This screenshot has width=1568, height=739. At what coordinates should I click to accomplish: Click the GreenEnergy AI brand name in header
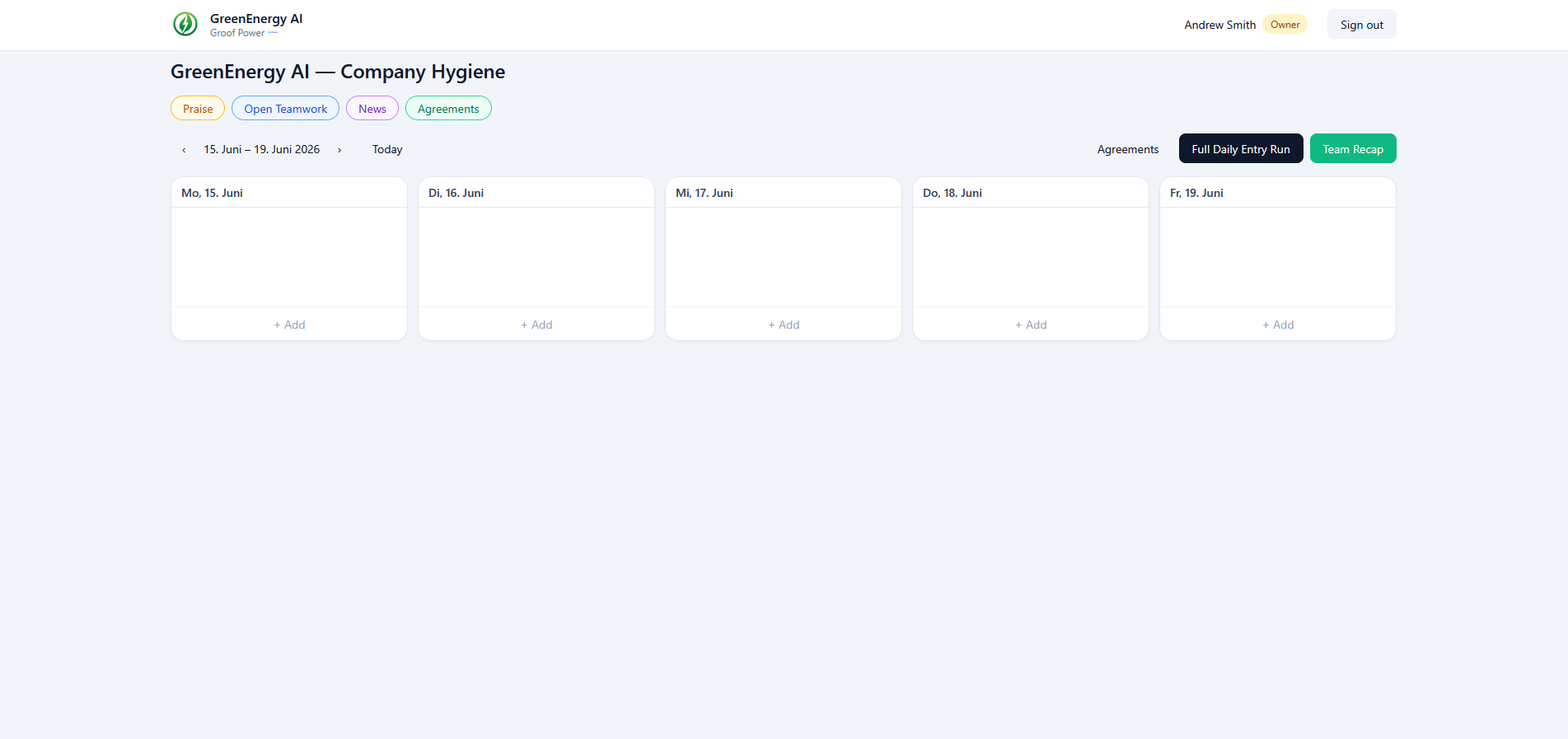pyautogui.click(x=256, y=18)
